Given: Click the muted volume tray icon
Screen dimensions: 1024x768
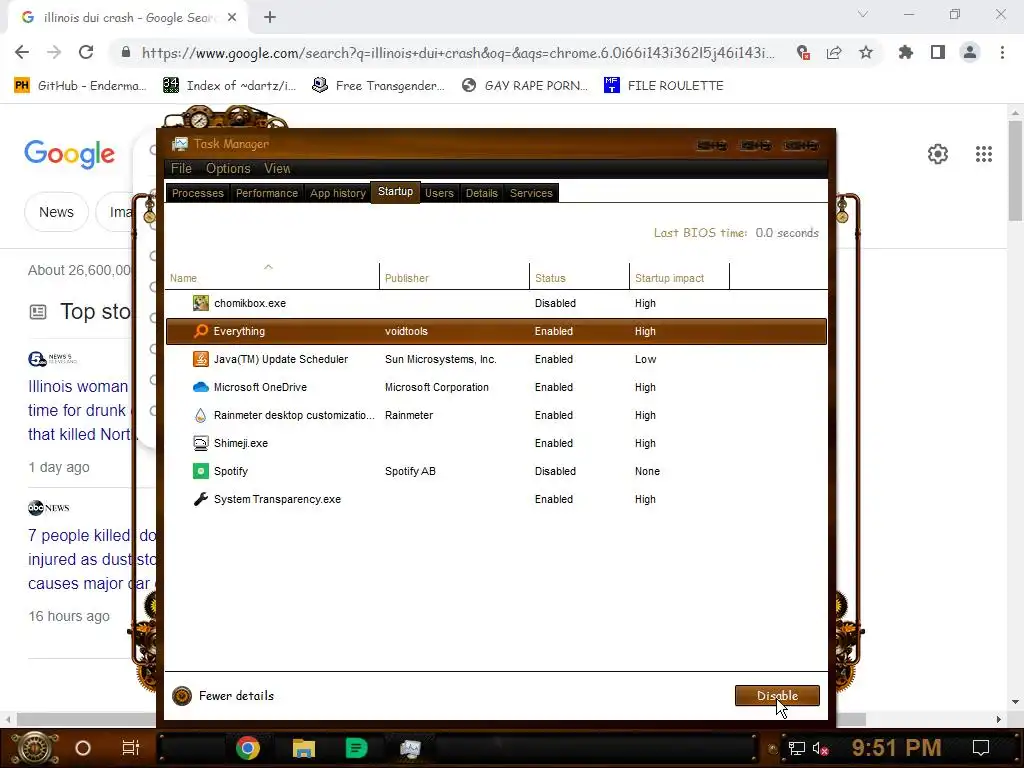Looking at the screenshot, I should coord(820,748).
